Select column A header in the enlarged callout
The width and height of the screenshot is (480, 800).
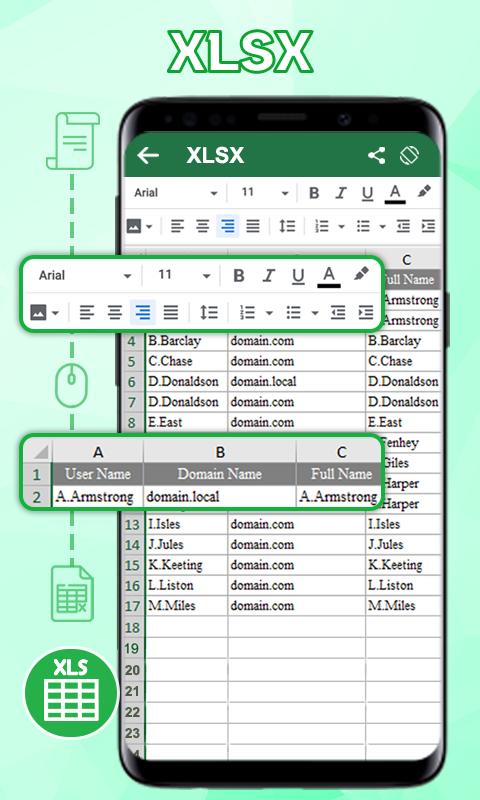(x=98, y=452)
